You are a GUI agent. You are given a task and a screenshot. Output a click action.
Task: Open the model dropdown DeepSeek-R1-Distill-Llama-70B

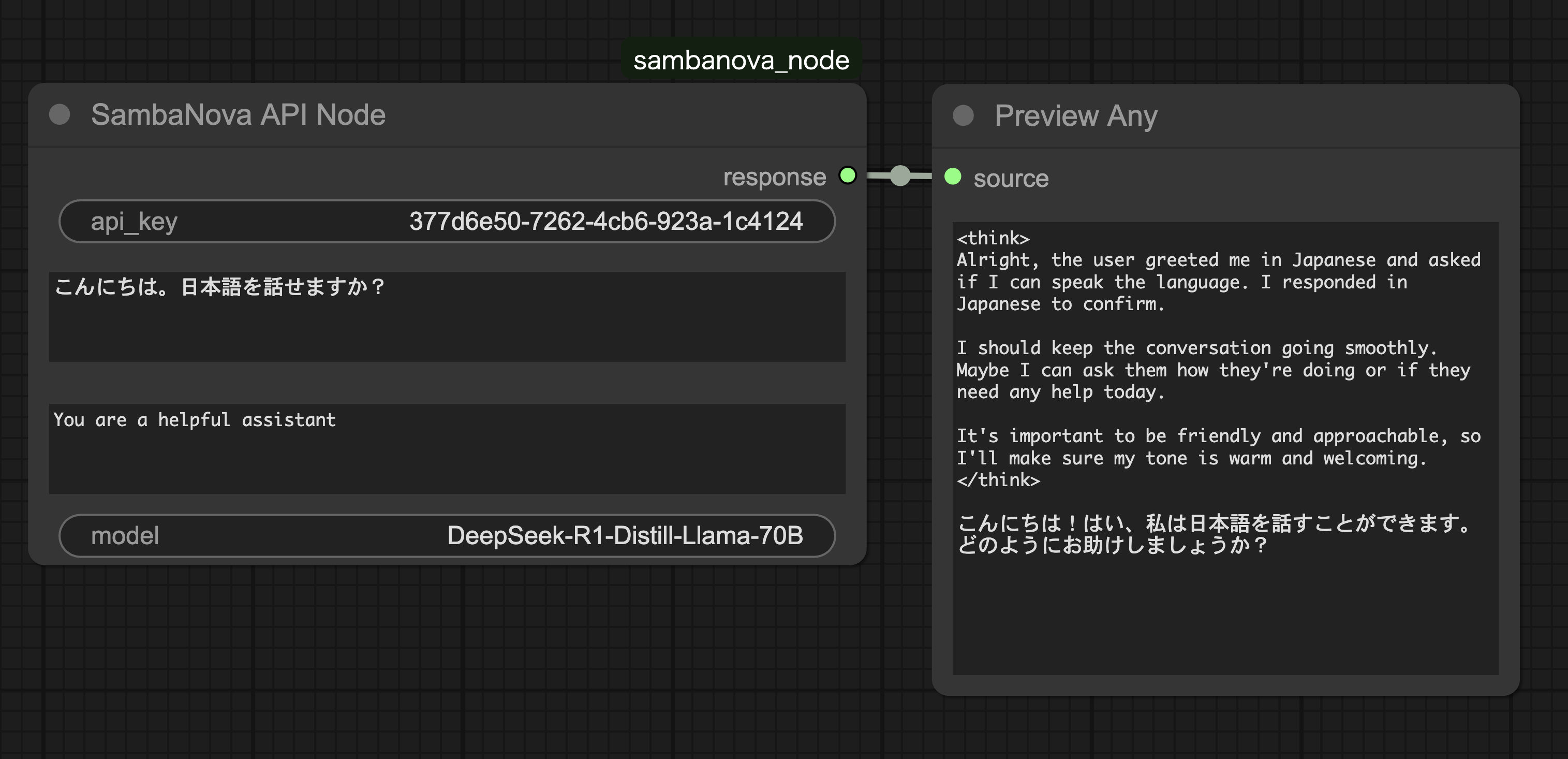pyautogui.click(x=447, y=535)
